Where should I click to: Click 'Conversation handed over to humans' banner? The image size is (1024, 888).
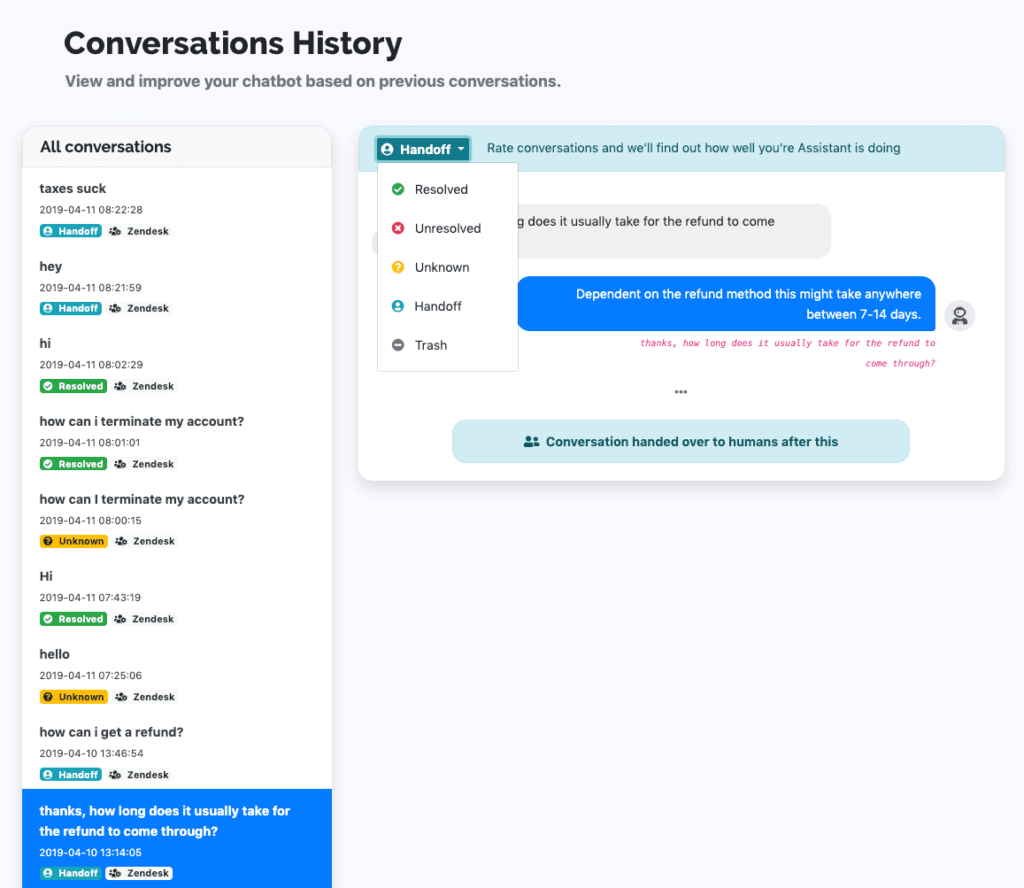click(x=681, y=441)
